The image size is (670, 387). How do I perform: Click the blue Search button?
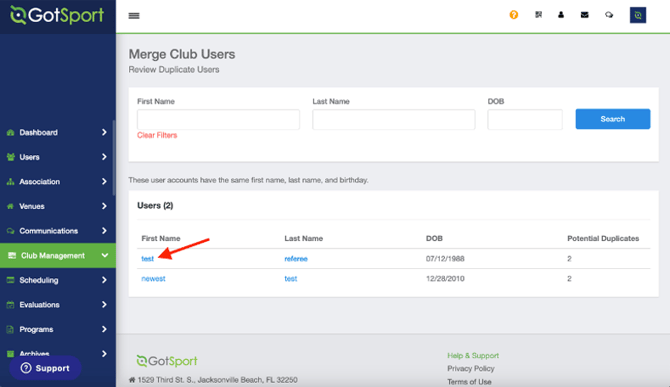pyautogui.click(x=613, y=119)
